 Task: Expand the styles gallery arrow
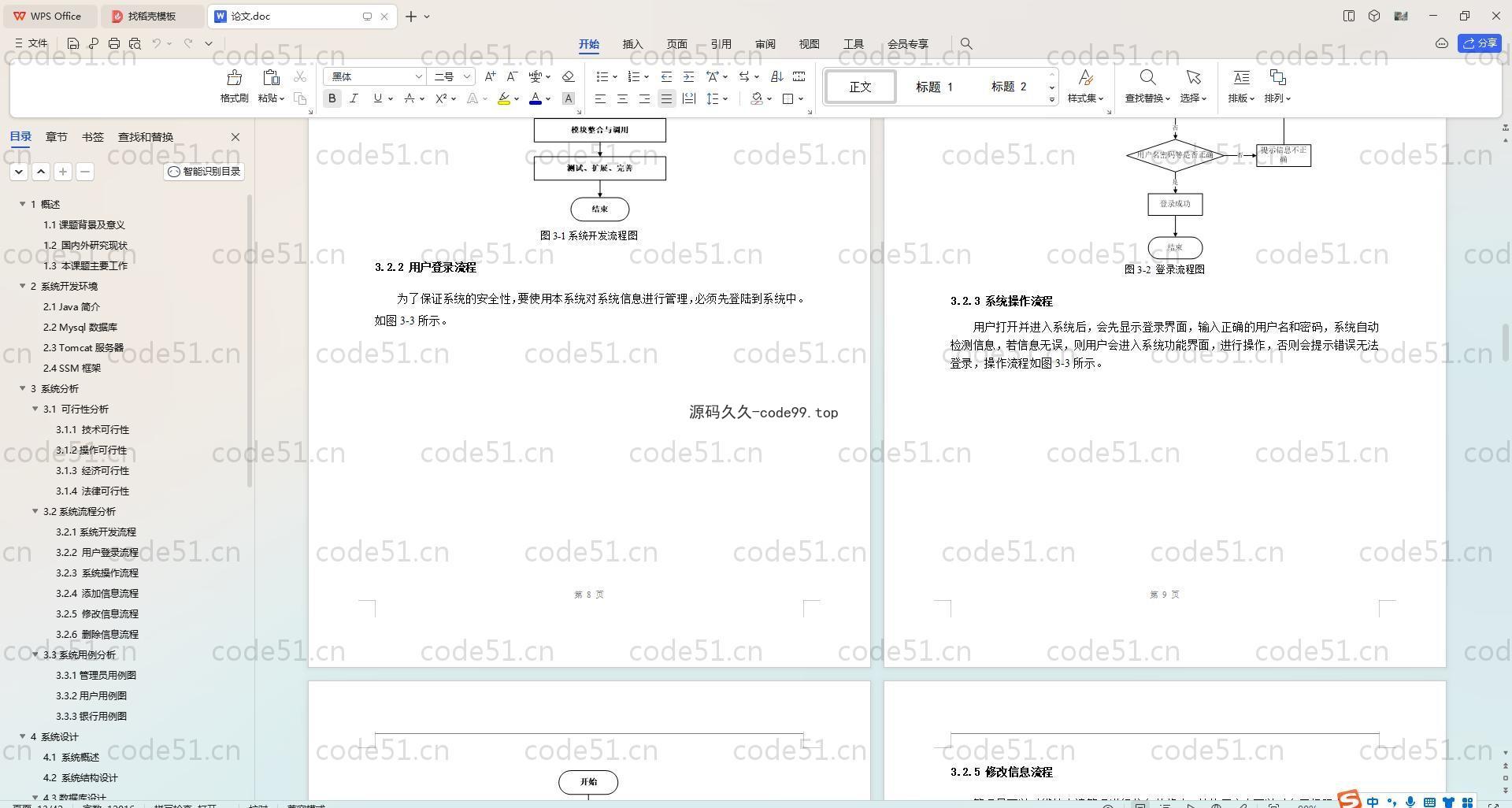(1052, 99)
